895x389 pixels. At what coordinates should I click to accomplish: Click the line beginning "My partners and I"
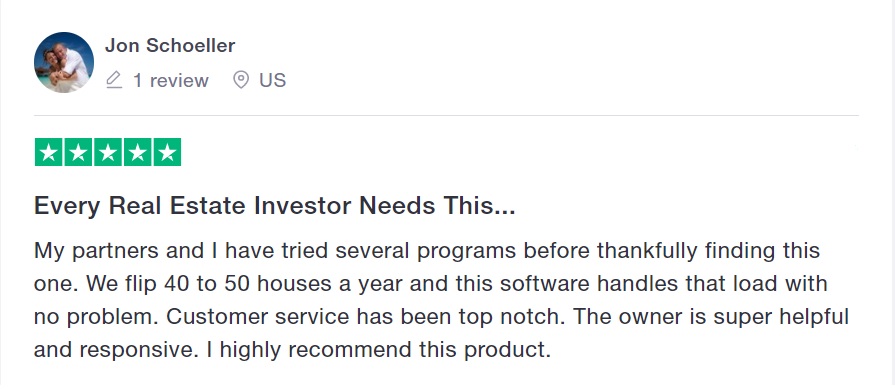(x=427, y=251)
